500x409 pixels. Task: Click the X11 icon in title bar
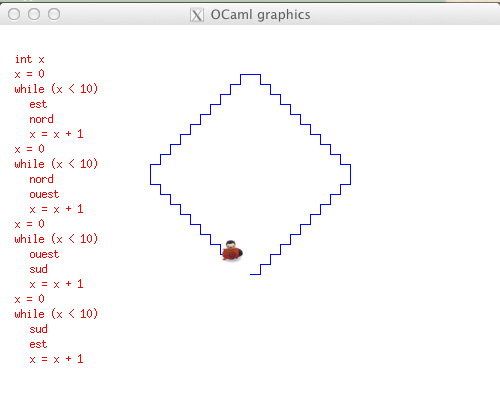(x=197, y=15)
